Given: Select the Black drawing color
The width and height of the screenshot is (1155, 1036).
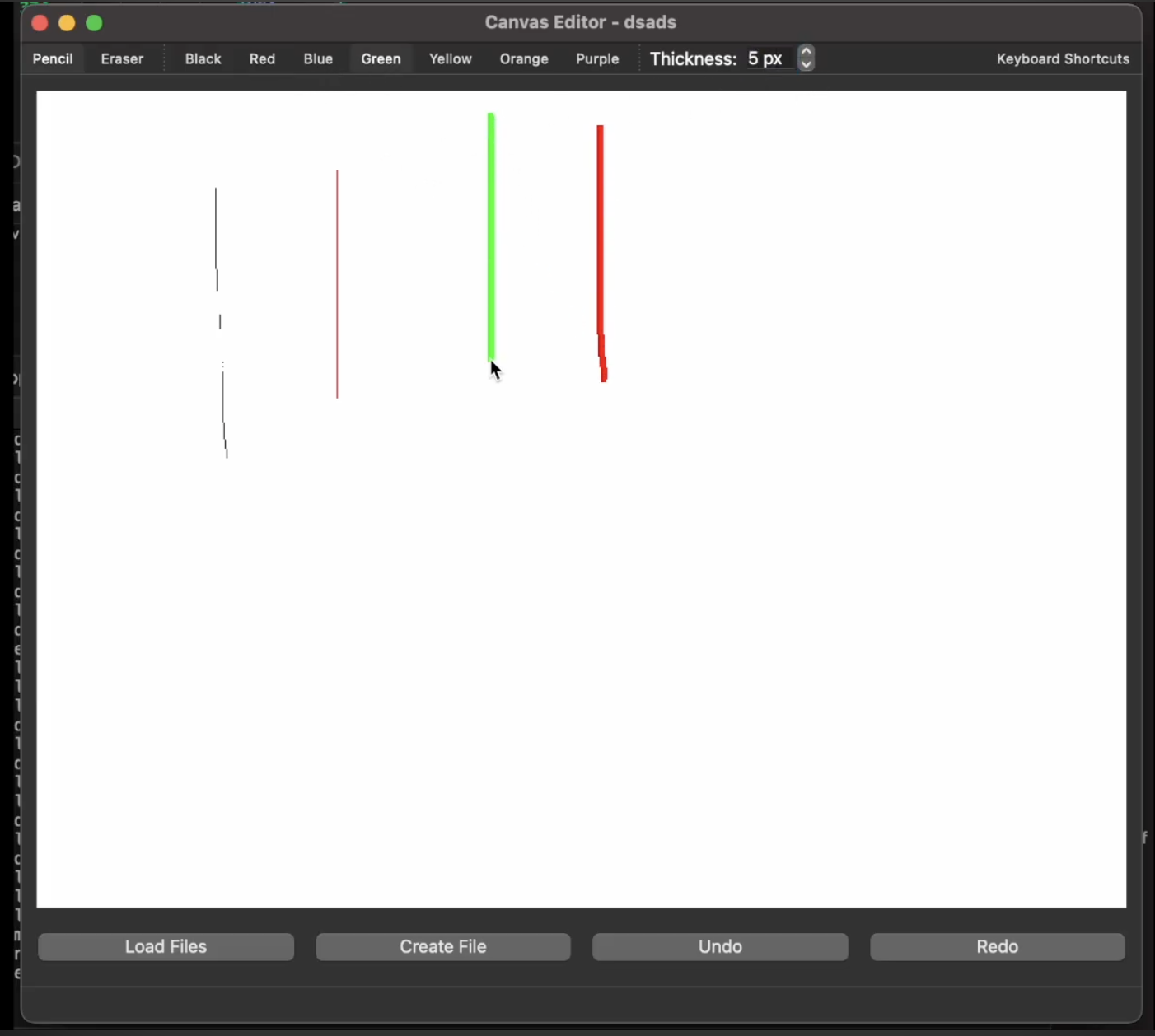Looking at the screenshot, I should tap(202, 58).
